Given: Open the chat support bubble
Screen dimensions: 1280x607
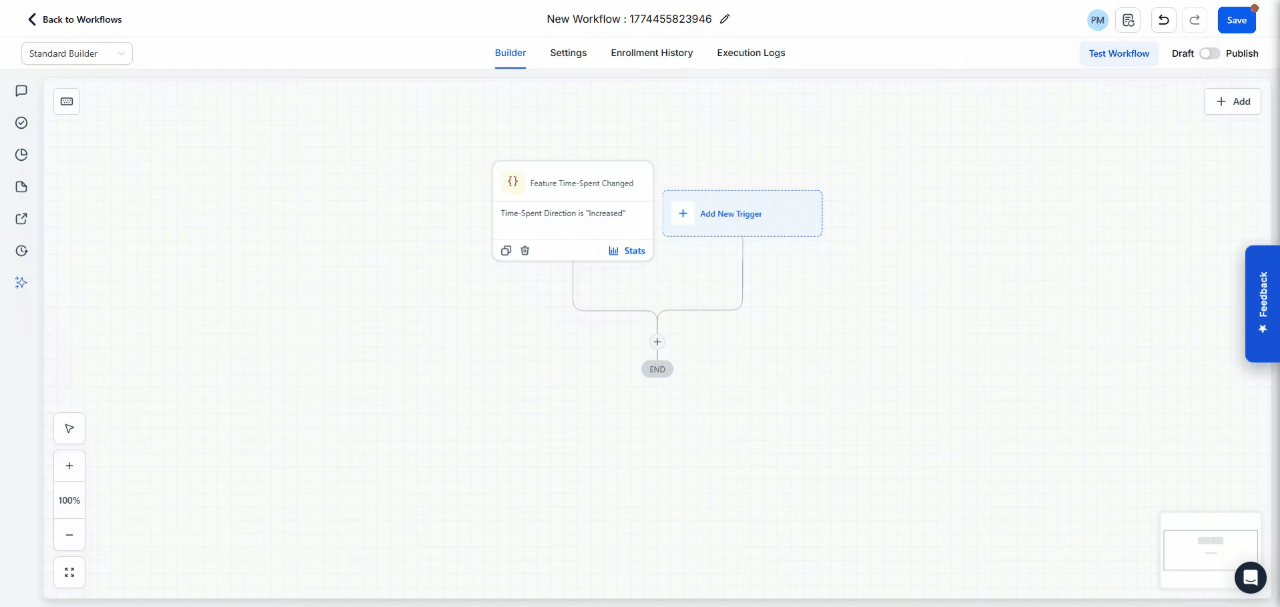Looking at the screenshot, I should coord(1250,578).
